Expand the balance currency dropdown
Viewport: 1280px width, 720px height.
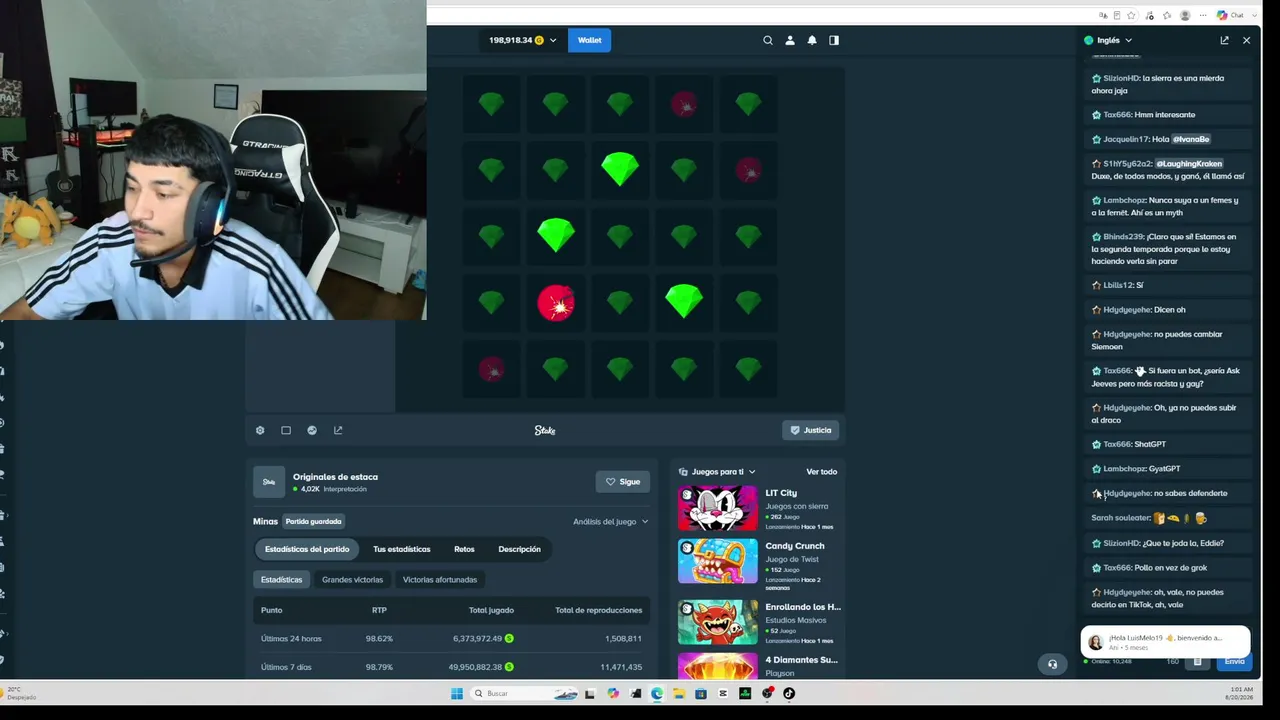pyautogui.click(x=553, y=40)
